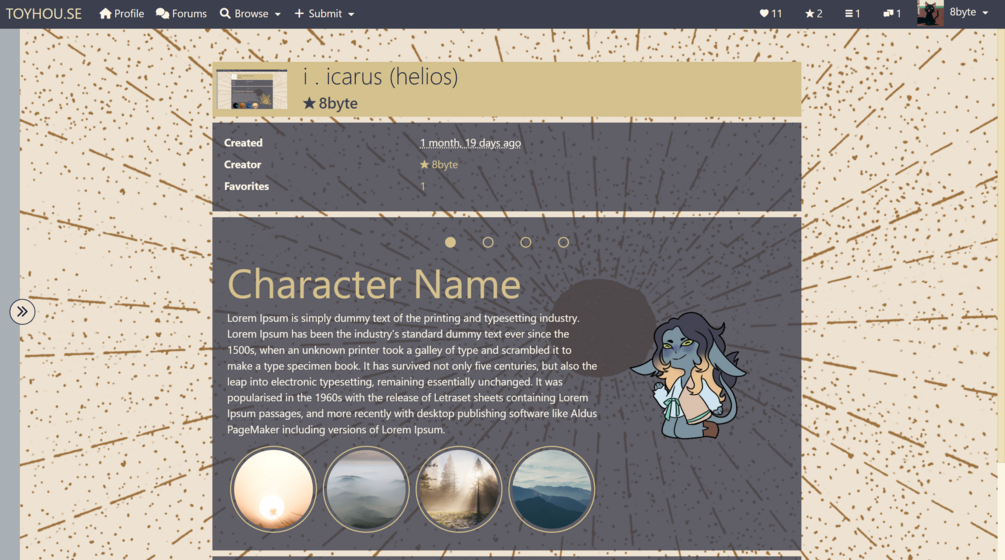Open the comments notifications icon showing 1

[x=892, y=13]
